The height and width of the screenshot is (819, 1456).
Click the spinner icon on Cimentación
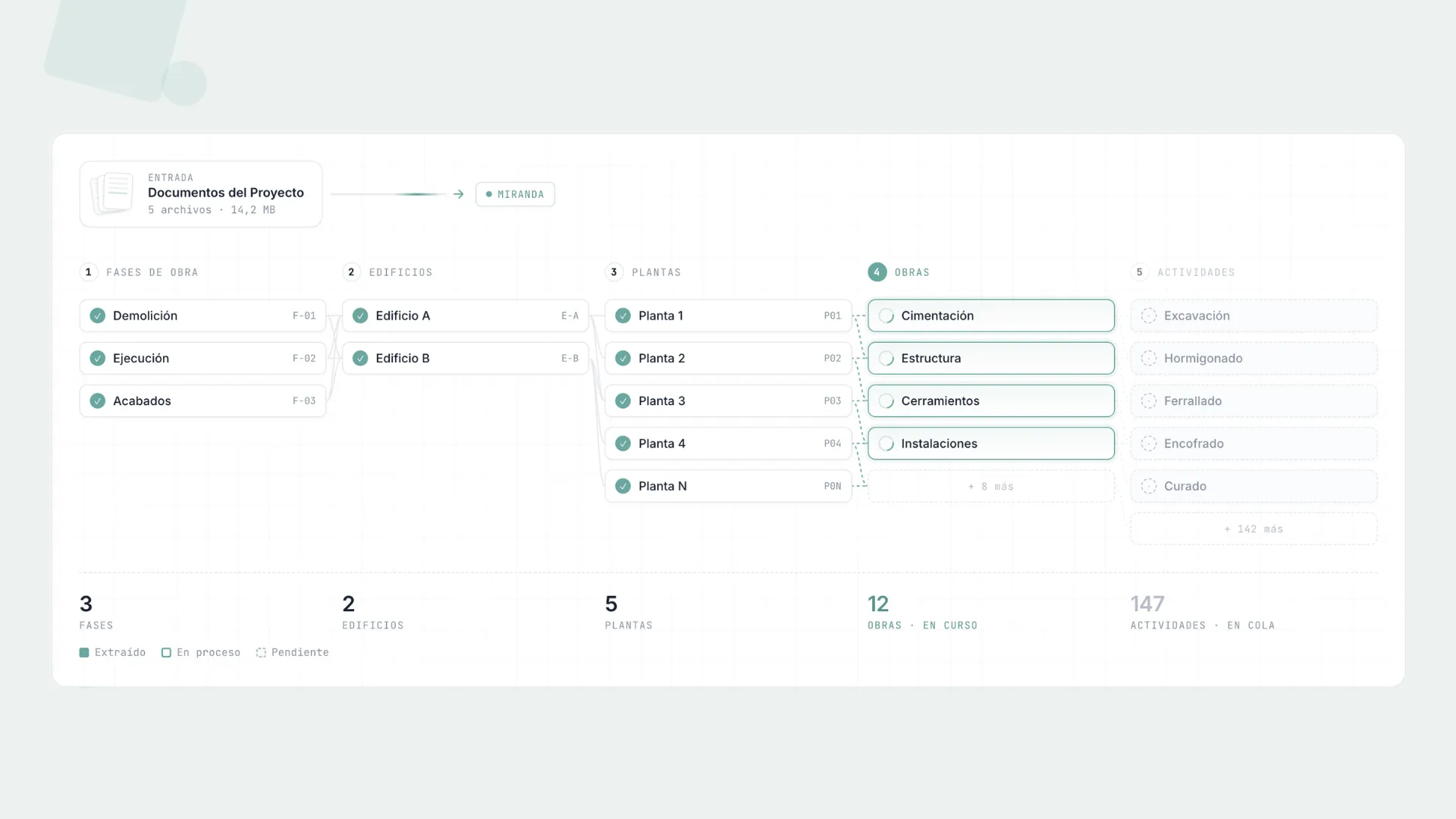(886, 315)
